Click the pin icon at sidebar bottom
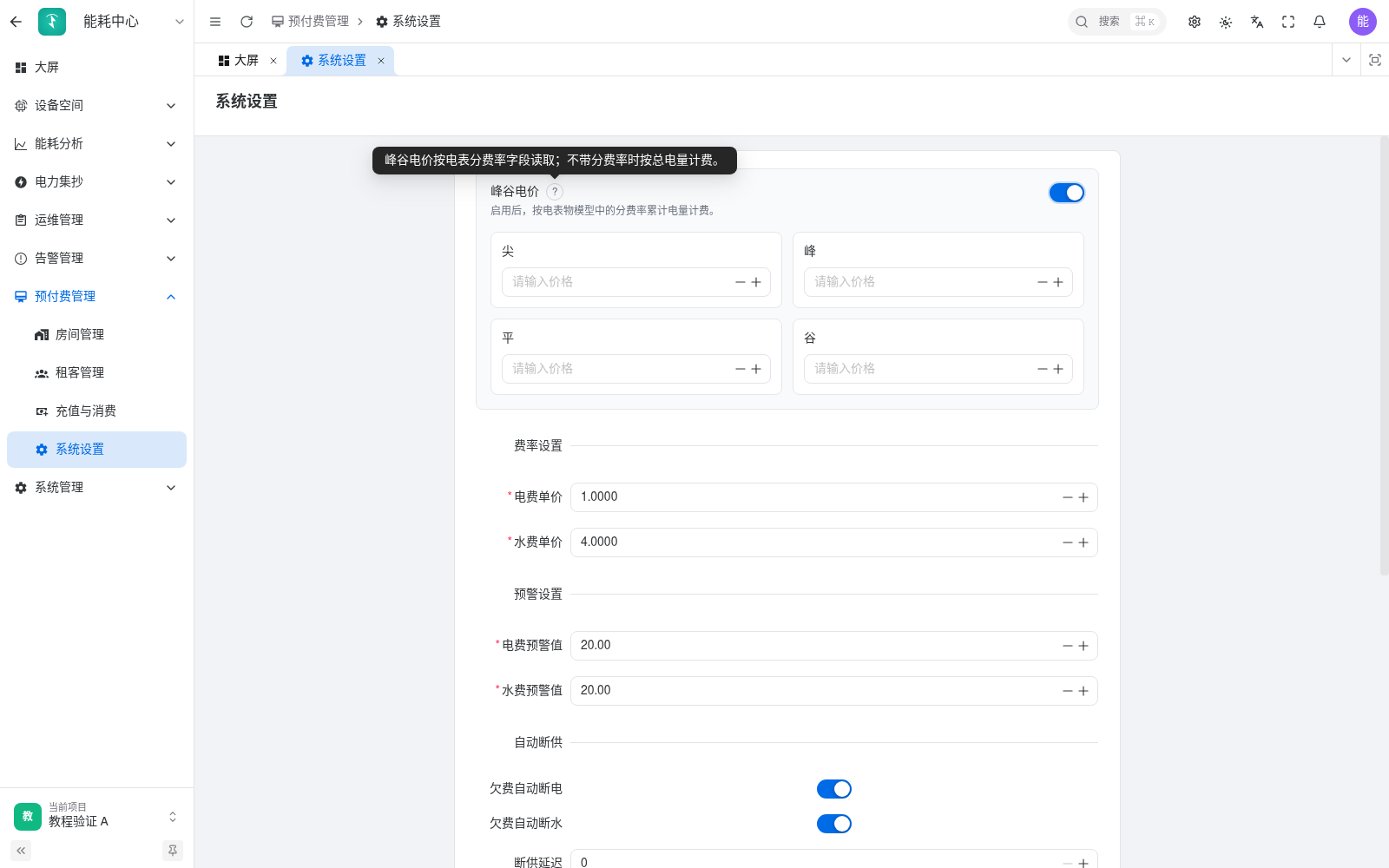 [173, 851]
